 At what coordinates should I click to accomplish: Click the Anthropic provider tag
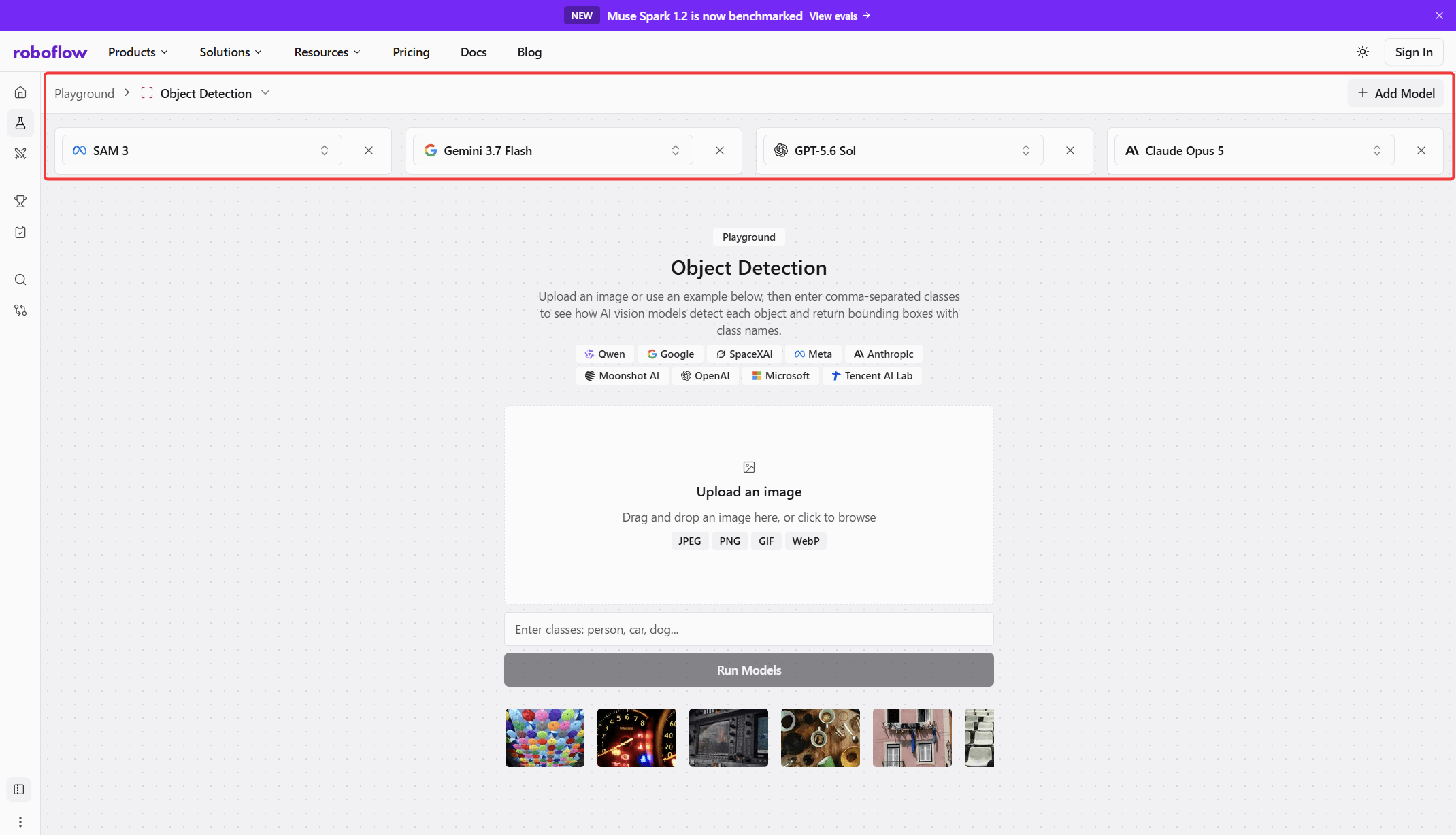pyautogui.click(x=883, y=354)
